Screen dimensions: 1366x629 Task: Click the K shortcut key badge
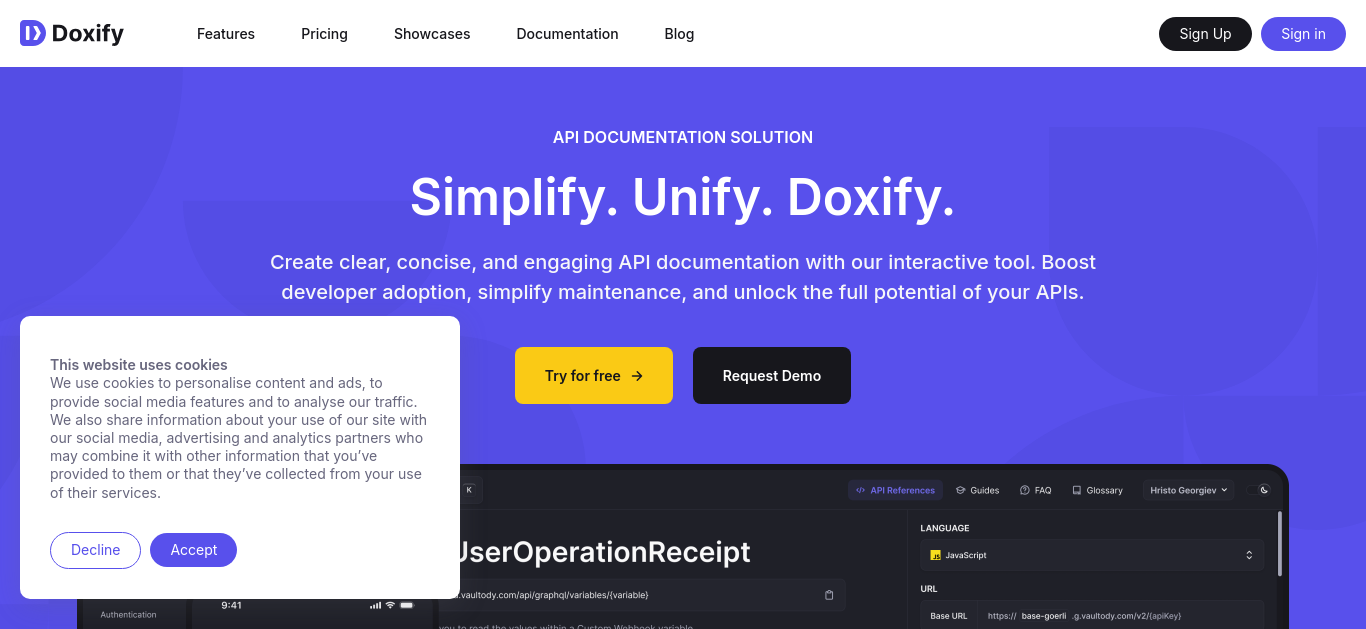click(470, 490)
